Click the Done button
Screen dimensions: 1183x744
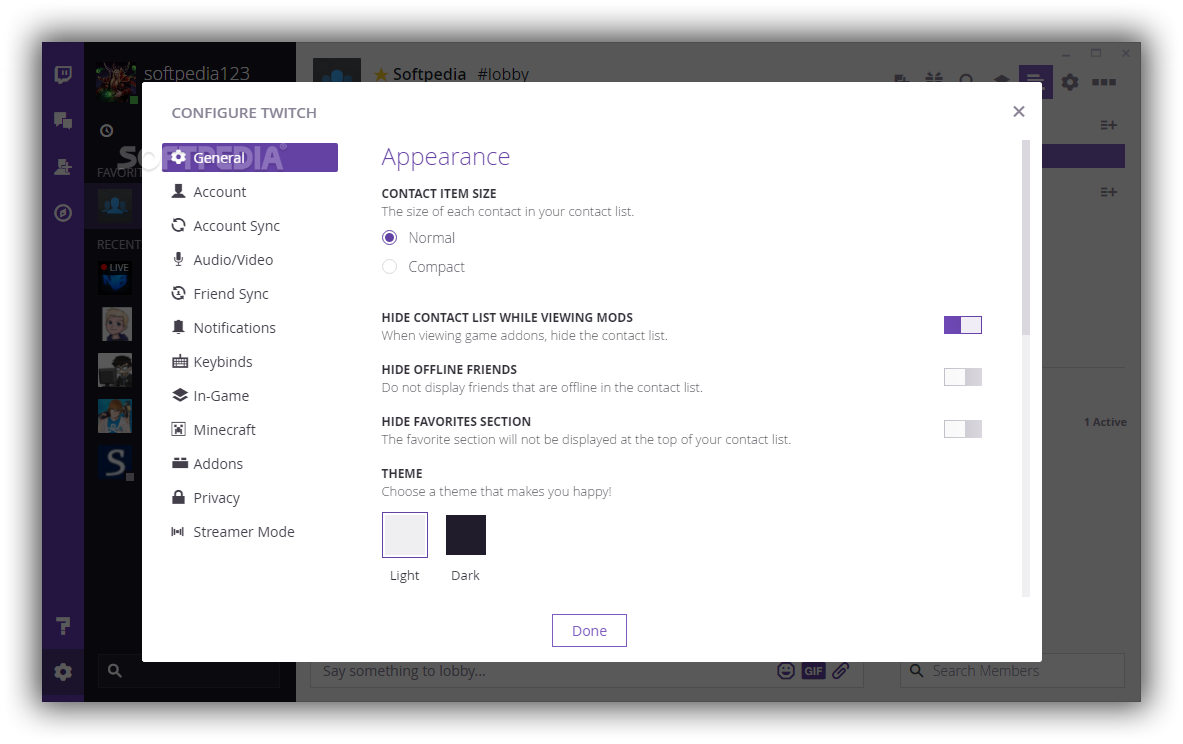click(589, 631)
